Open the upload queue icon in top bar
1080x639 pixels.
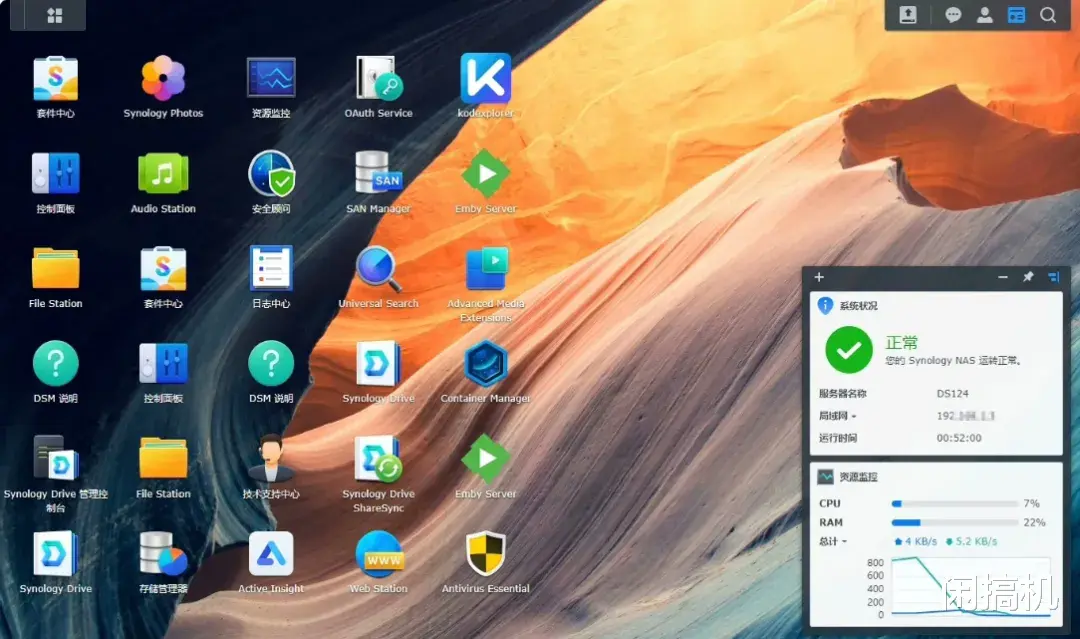click(908, 15)
